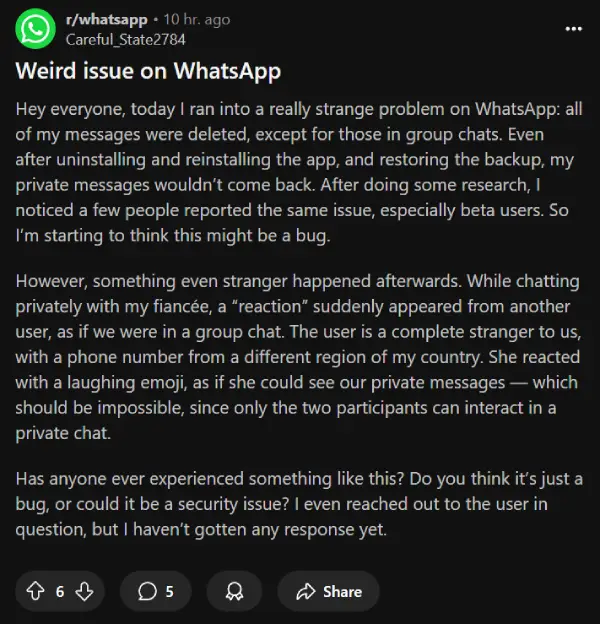Click the comment count number 5
Image resolution: width=600 pixels, height=624 pixels.
(169, 592)
